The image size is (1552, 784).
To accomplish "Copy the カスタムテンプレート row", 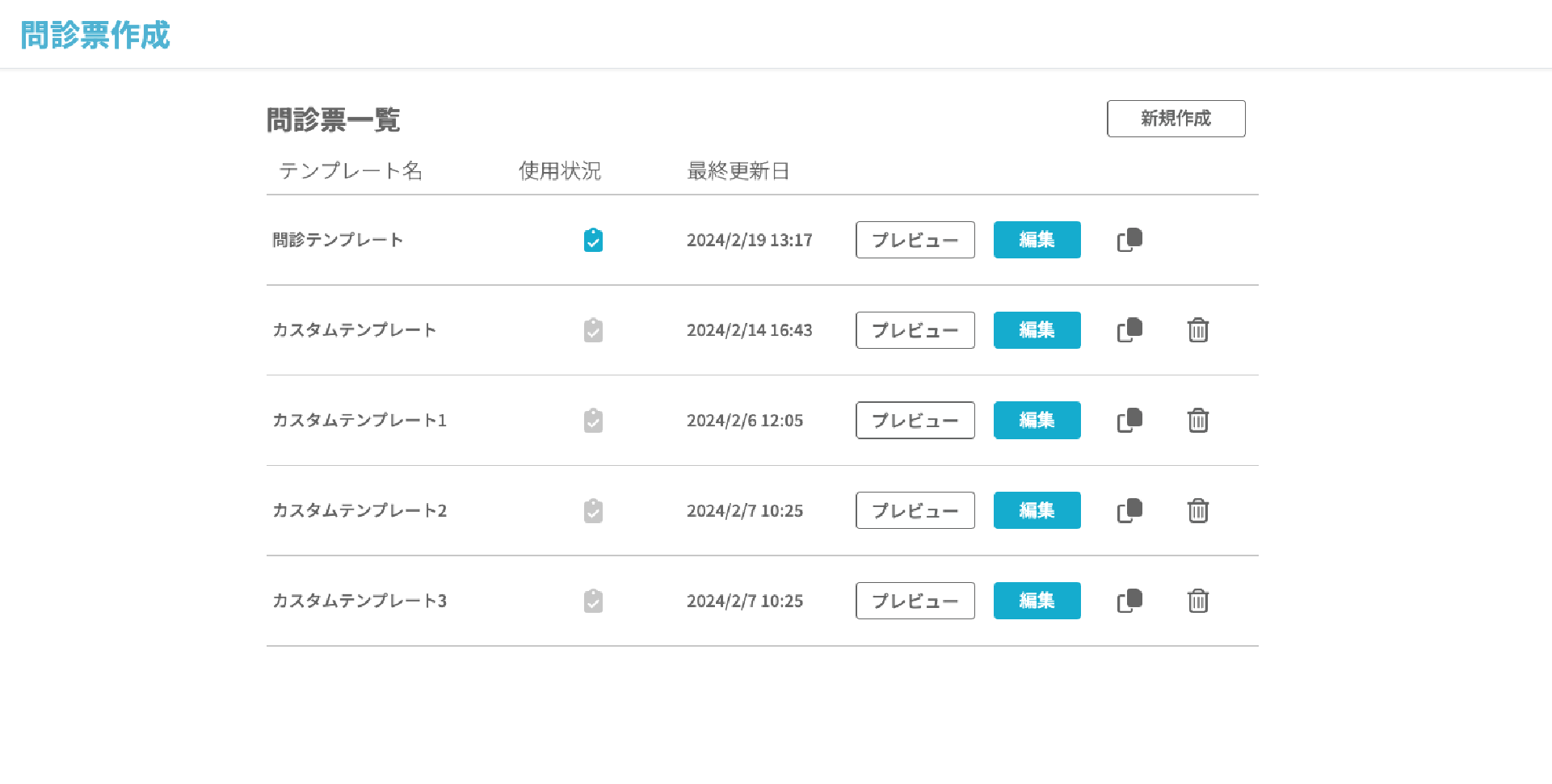I will [x=1129, y=330].
